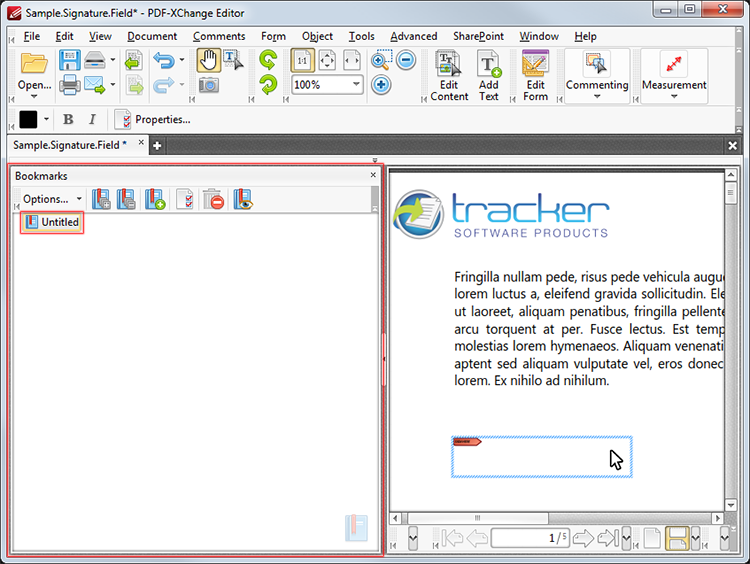Image resolution: width=750 pixels, height=564 pixels.
Task: Click the previous view green arrow page icon
Action: [134, 61]
